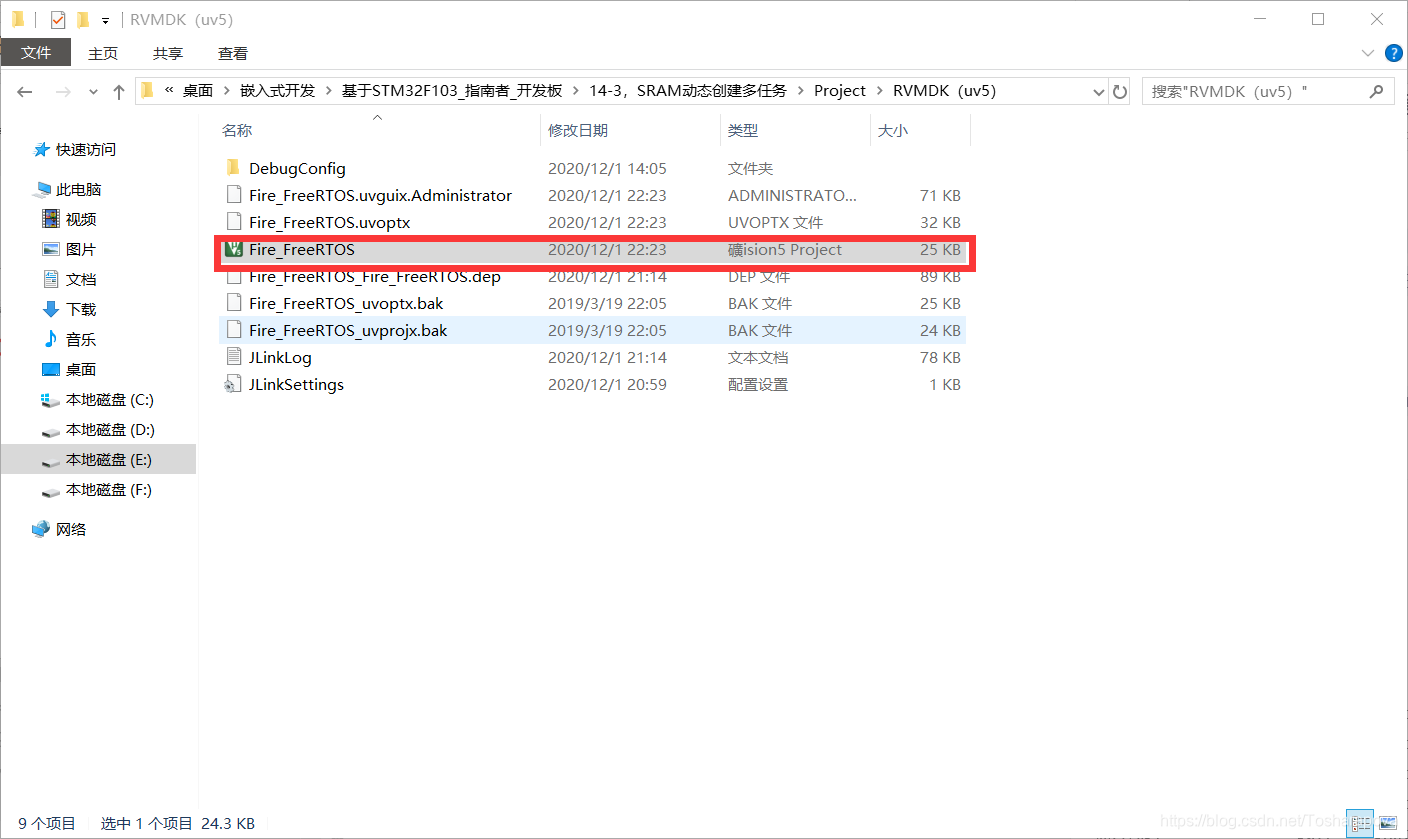1408x839 pixels.
Task: Open the 主页 ribbon tab
Action: coord(103,53)
